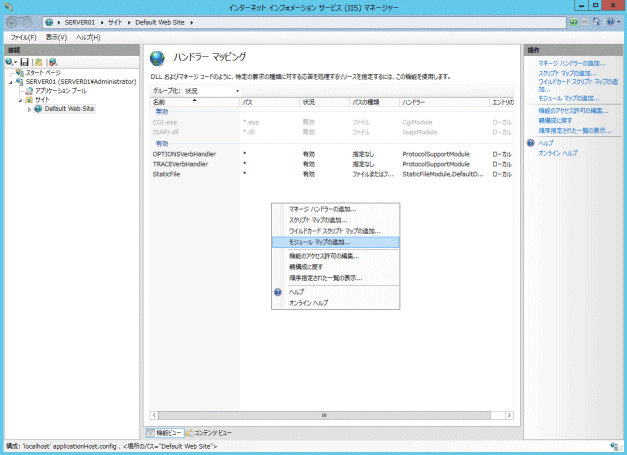Choose モジュール マップの追加 in the context menu

[335, 242]
